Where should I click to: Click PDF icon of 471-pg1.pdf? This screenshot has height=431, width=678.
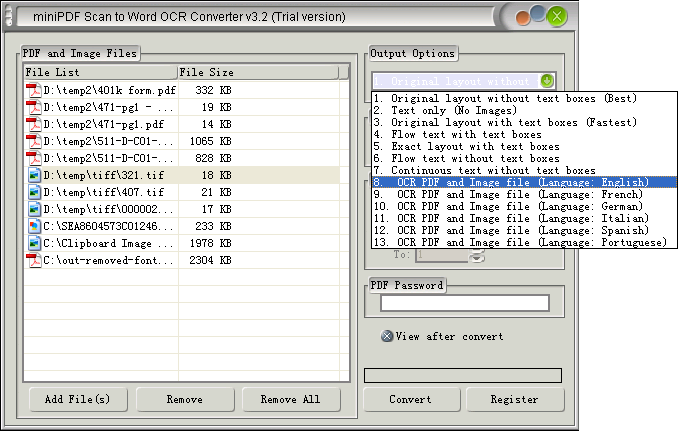(34, 125)
